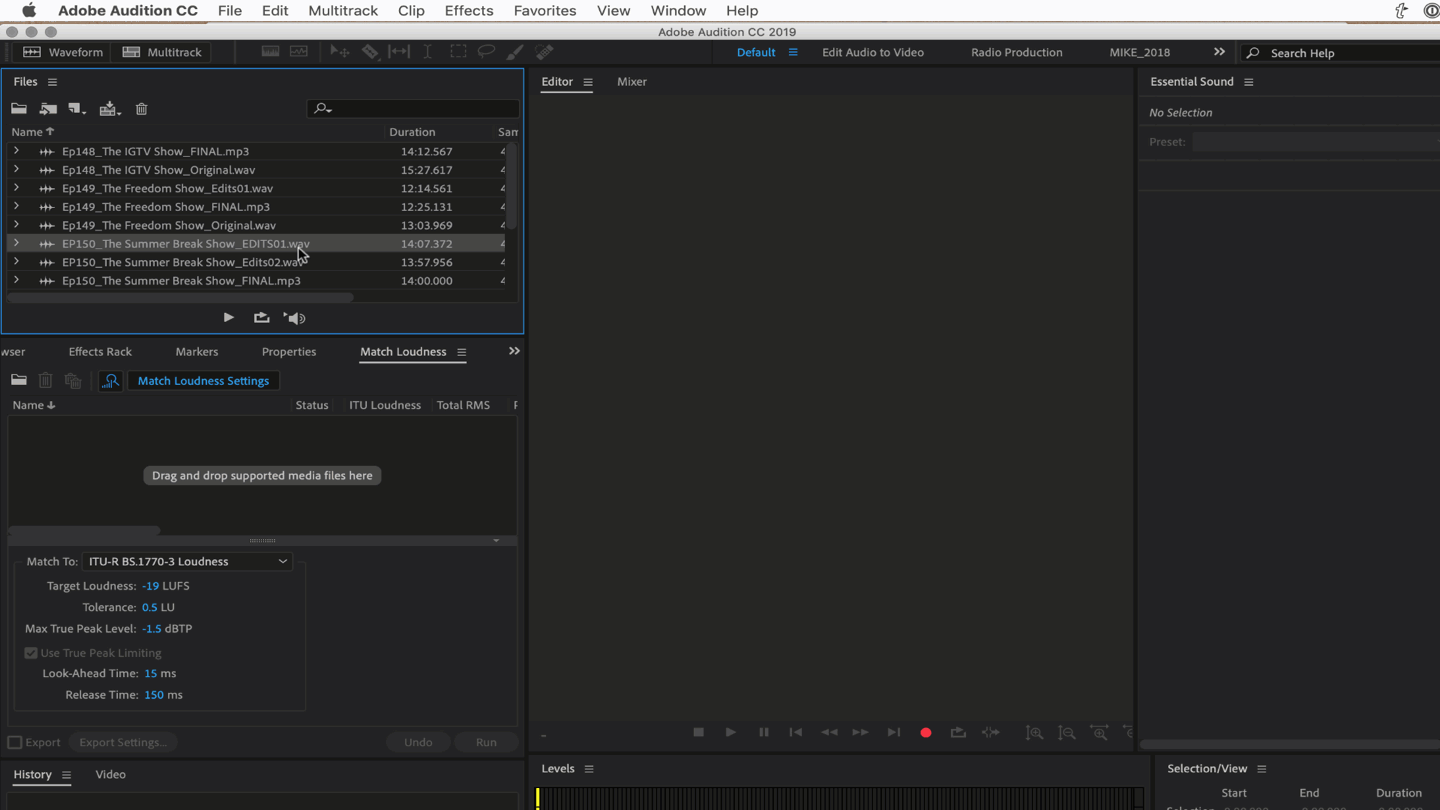Viewport: 1440px width, 810px height.
Task: Expand EP150_The Summer Break Show_FINAL.mp3 row
Action: pyautogui.click(x=16, y=280)
